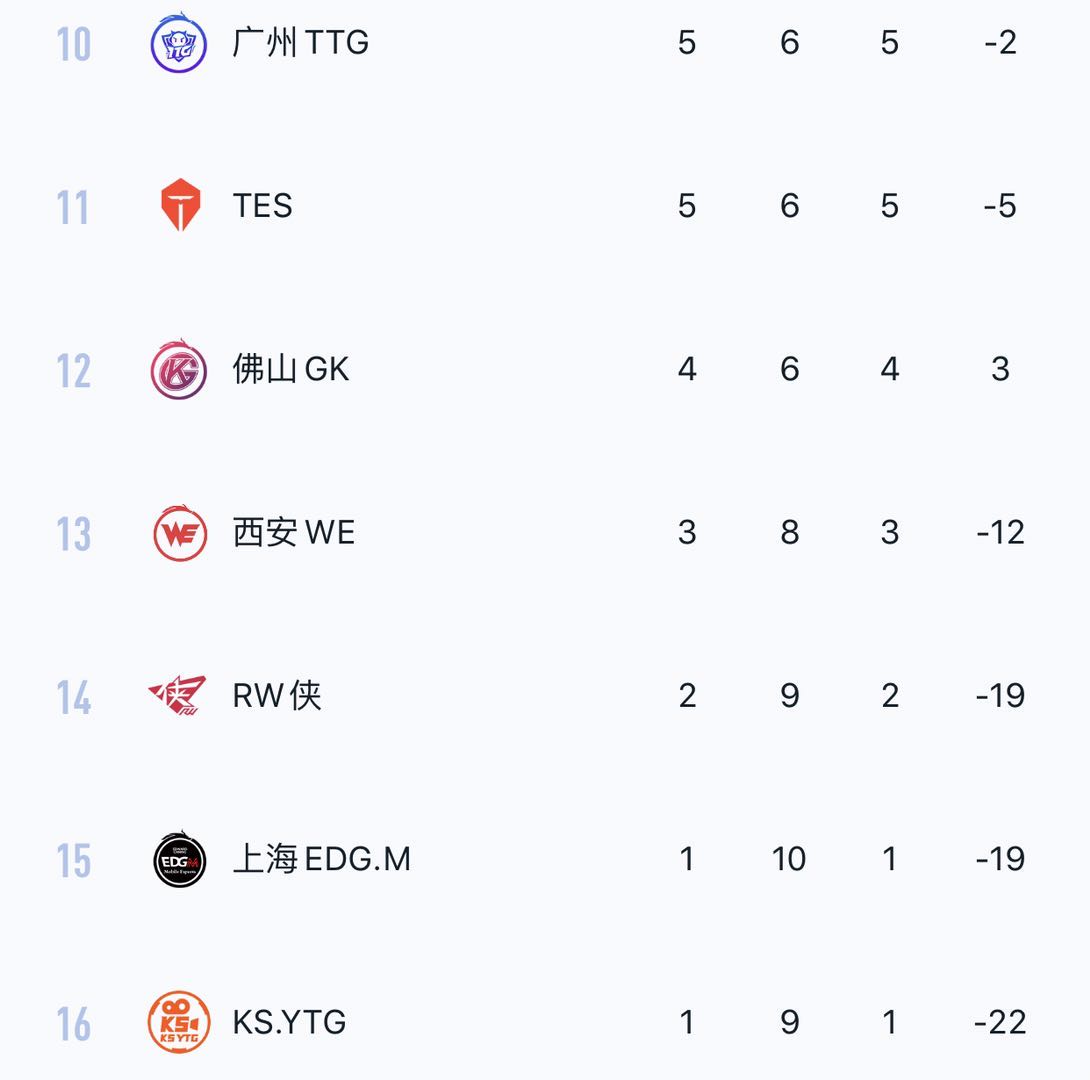Select the TES team name

(x=262, y=206)
